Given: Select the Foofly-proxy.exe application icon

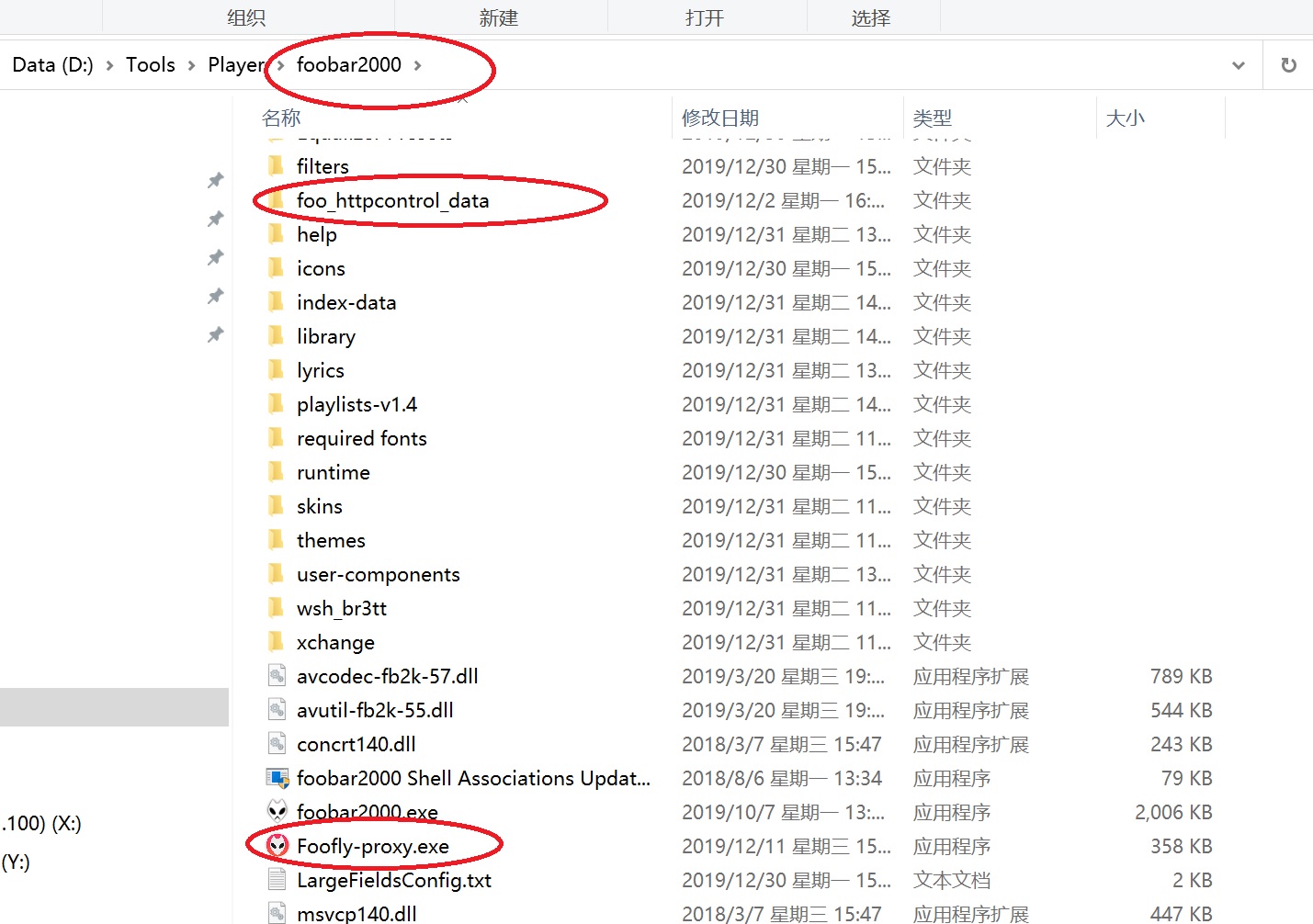Looking at the screenshot, I should [x=277, y=845].
